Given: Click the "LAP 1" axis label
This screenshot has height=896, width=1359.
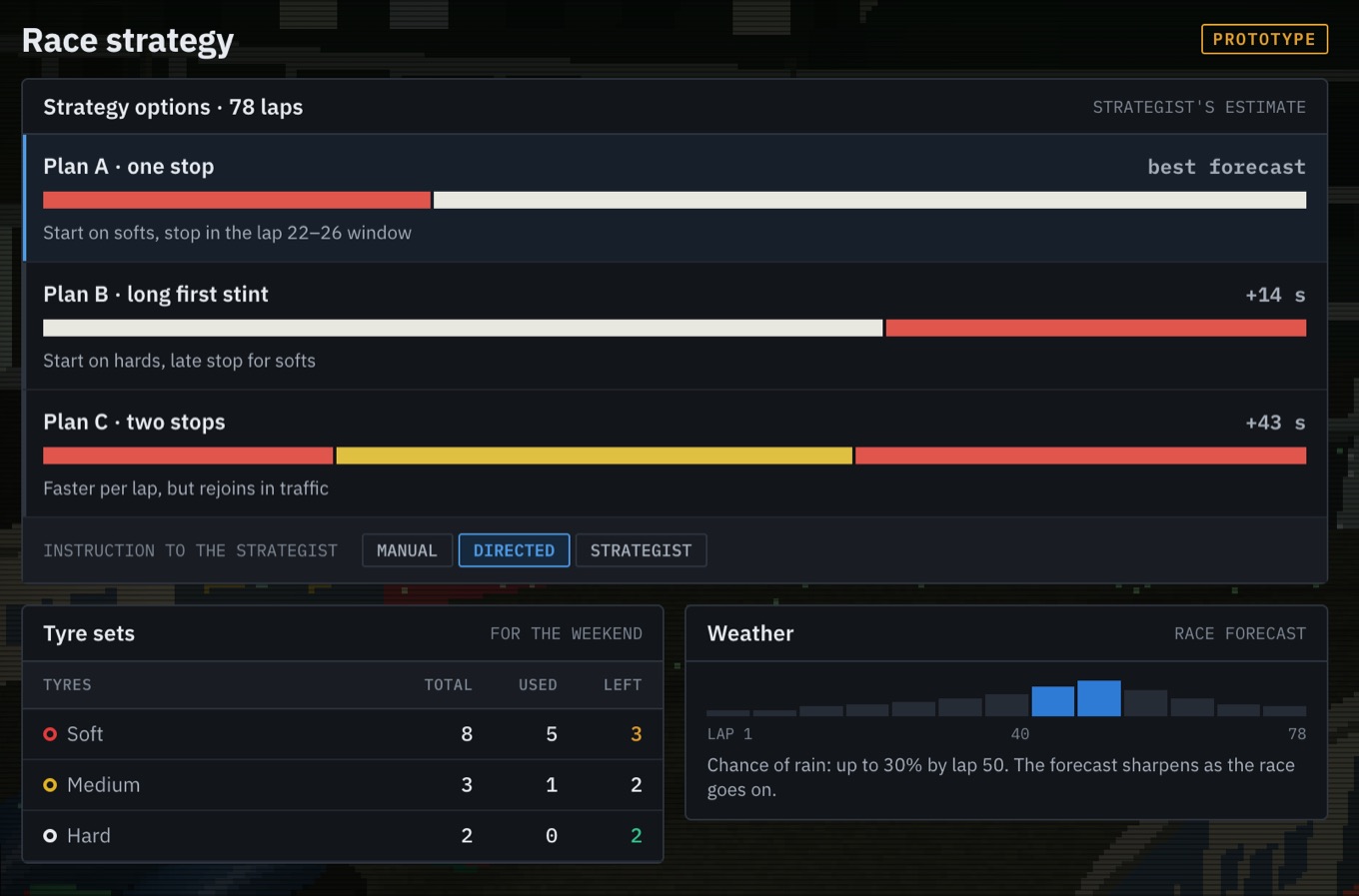Looking at the screenshot, I should coord(729,734).
